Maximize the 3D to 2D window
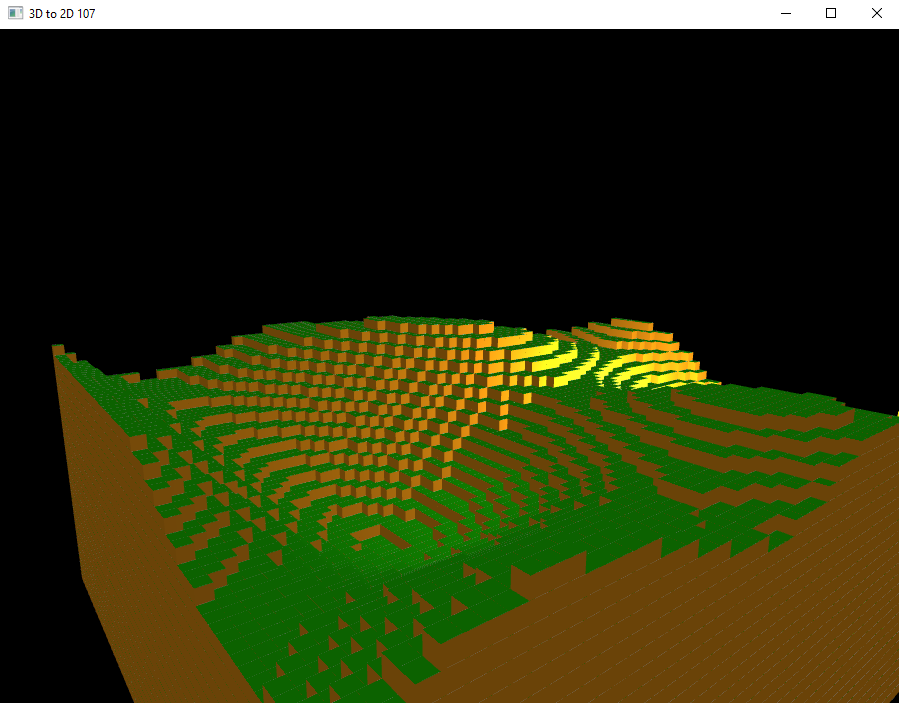 click(831, 13)
